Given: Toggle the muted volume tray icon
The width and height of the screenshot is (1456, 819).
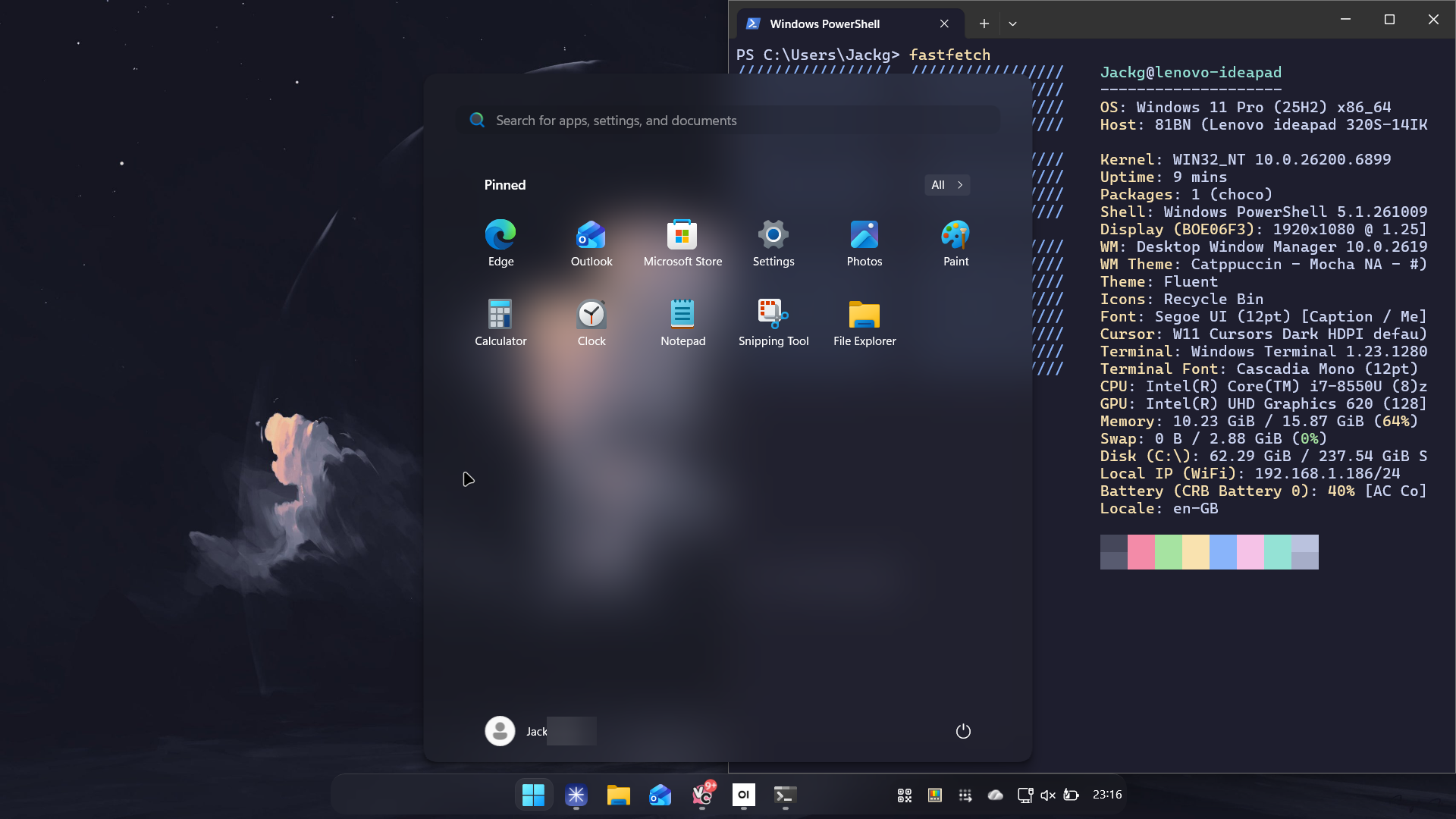Looking at the screenshot, I should pyautogui.click(x=1048, y=795).
